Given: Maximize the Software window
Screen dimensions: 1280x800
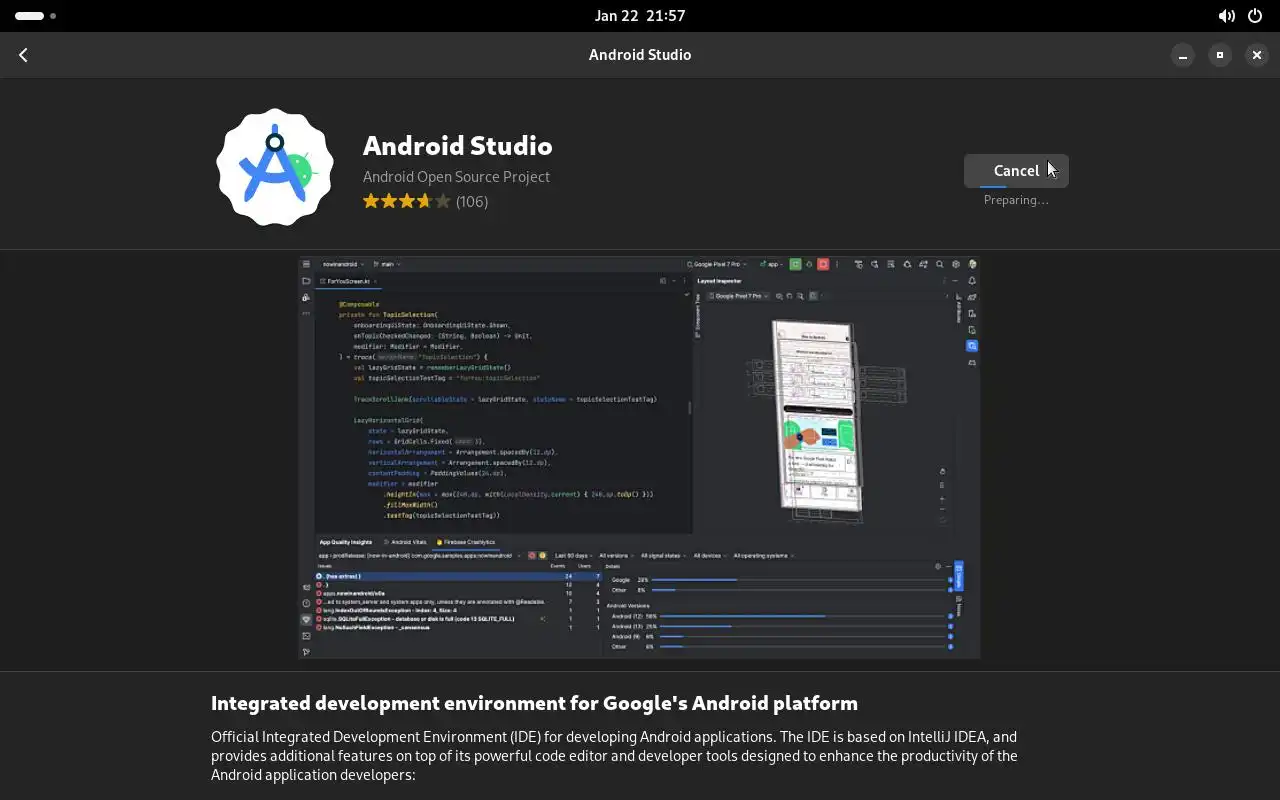Looking at the screenshot, I should click(1220, 55).
